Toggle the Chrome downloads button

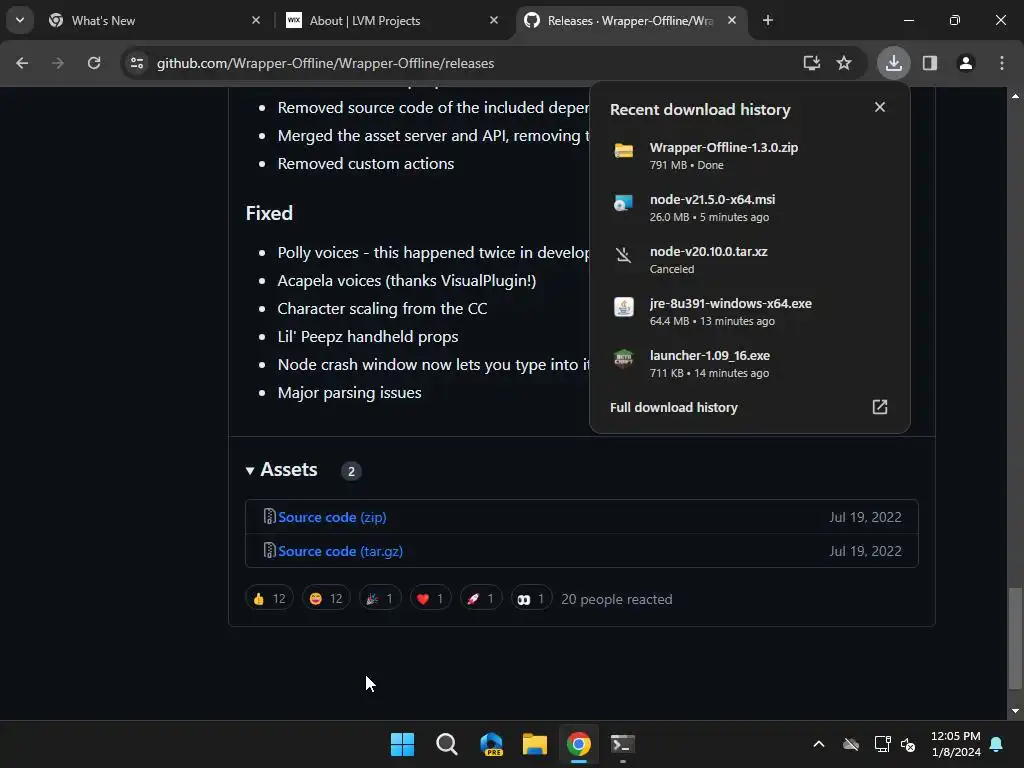tap(893, 63)
